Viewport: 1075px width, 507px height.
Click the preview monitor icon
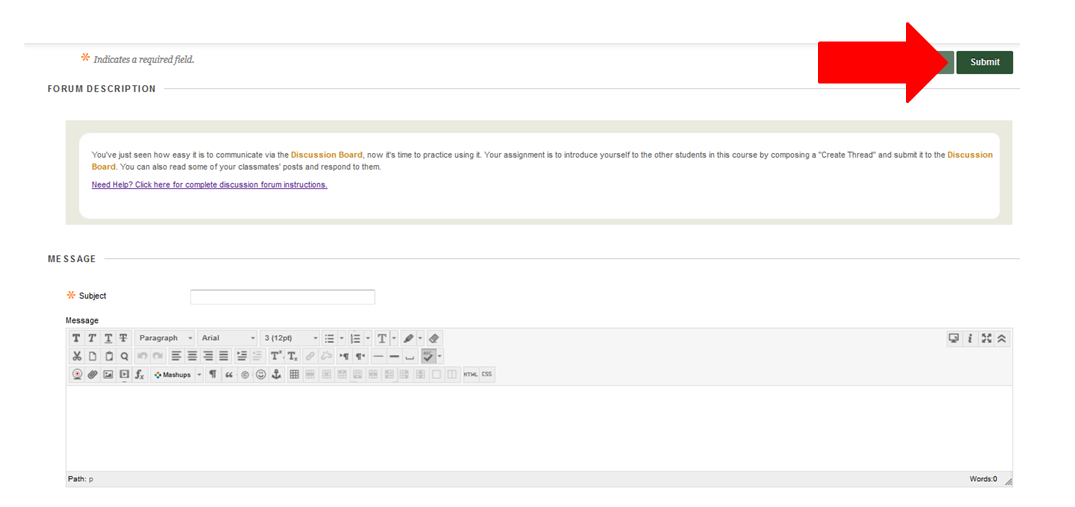click(953, 338)
